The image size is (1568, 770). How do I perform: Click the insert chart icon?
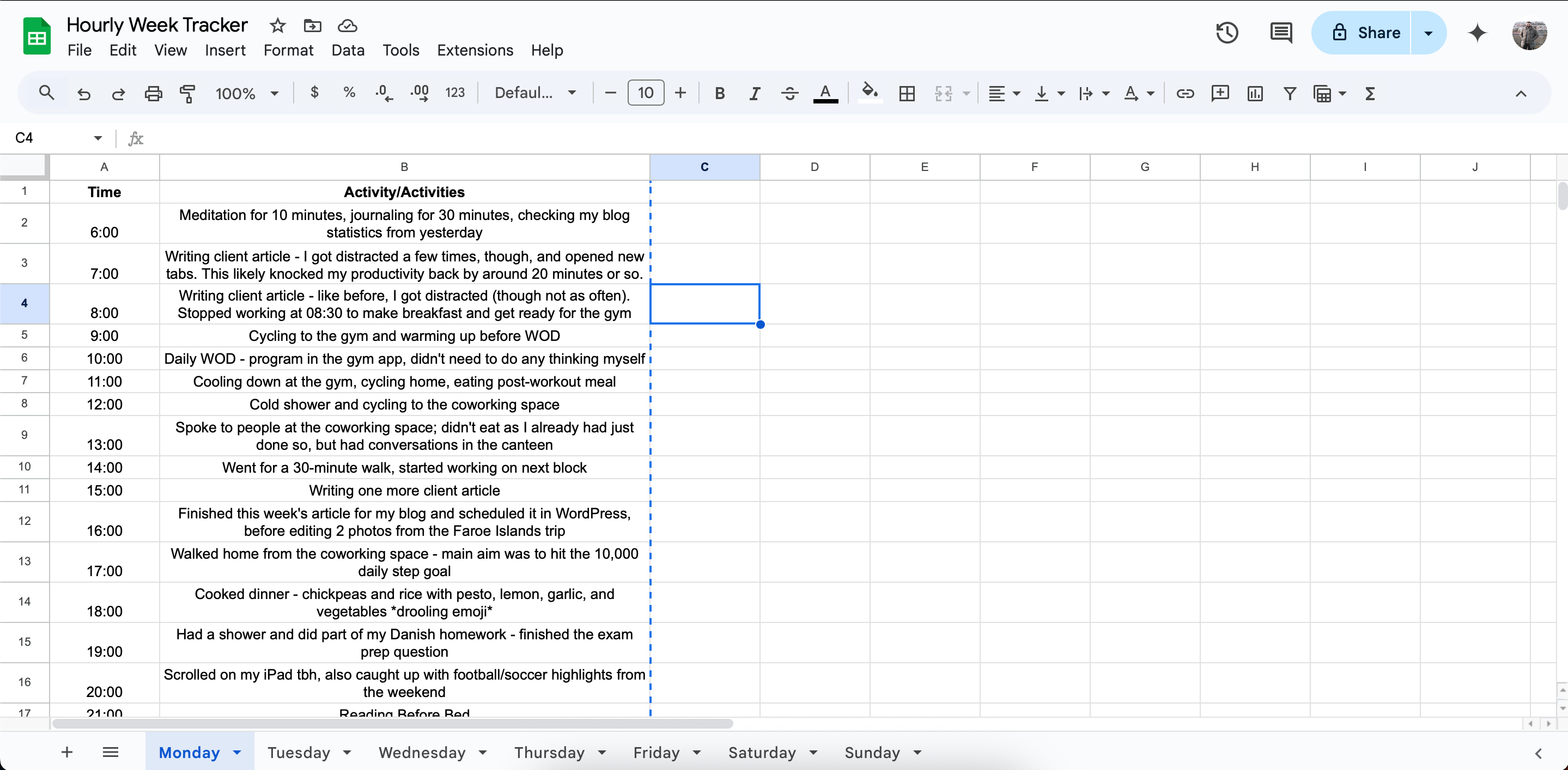tap(1255, 93)
